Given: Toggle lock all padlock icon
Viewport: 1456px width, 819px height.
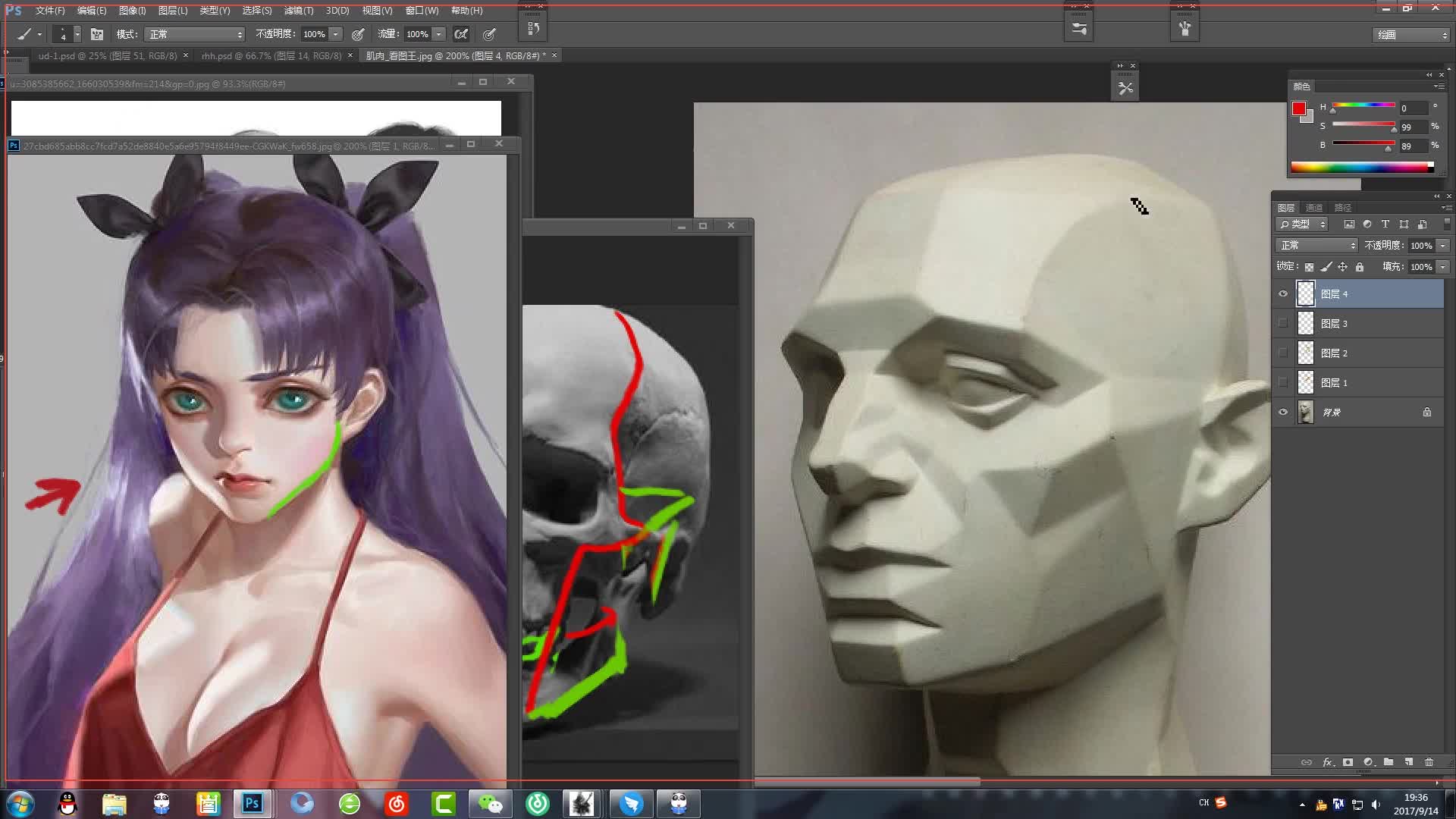Looking at the screenshot, I should 1360,267.
